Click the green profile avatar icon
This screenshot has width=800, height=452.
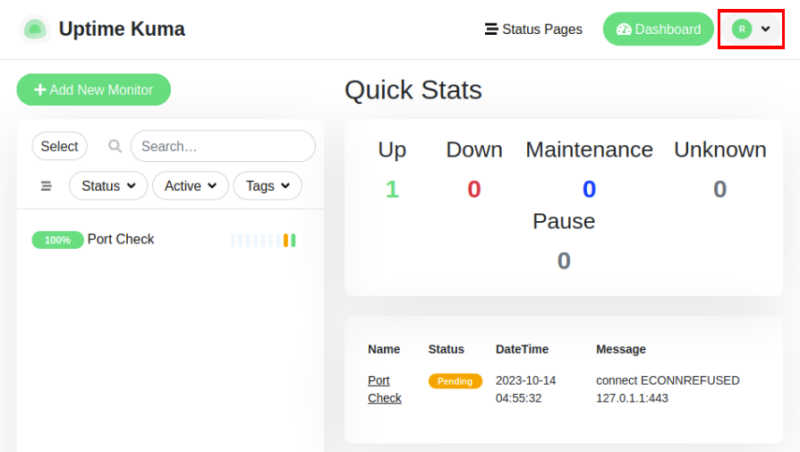tap(741, 29)
